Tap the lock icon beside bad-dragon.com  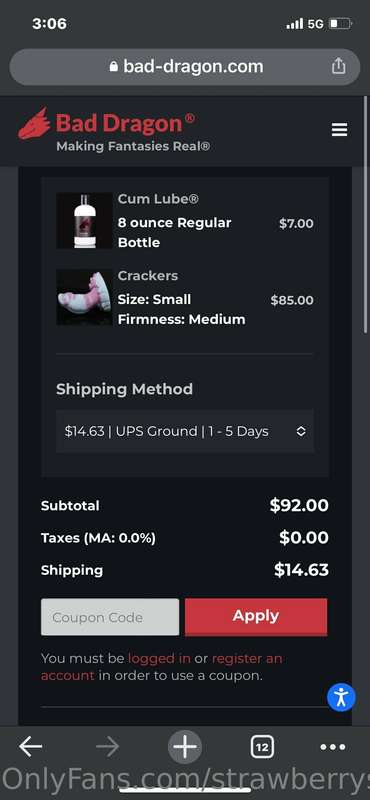click(x=114, y=66)
